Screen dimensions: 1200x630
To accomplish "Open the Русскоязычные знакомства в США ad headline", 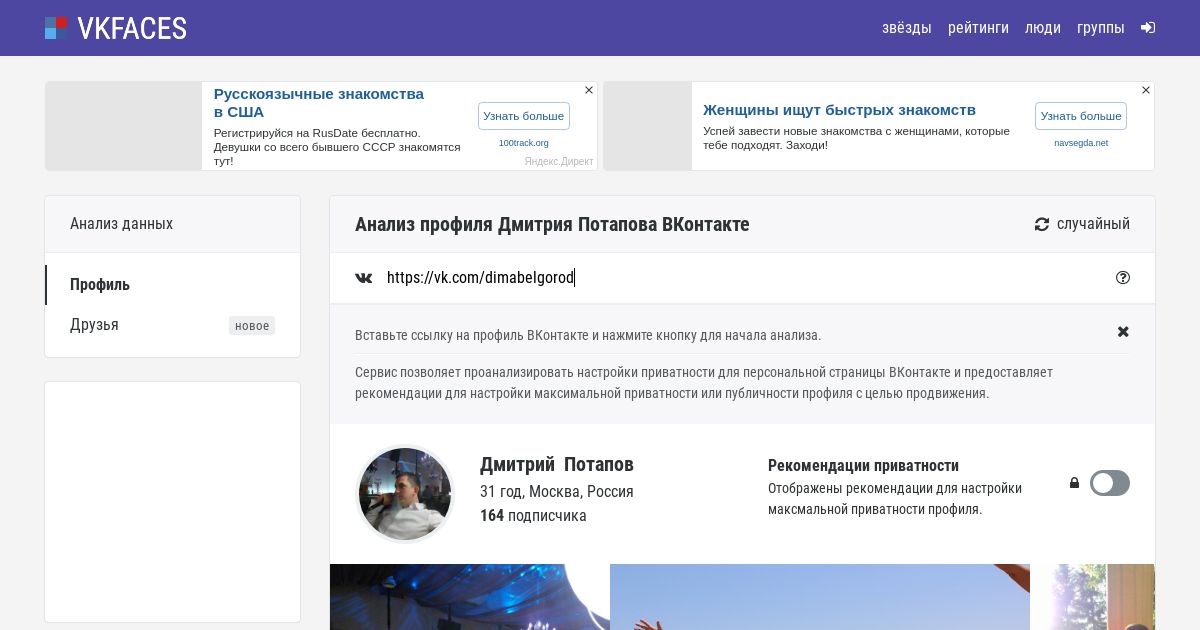I will [319, 103].
